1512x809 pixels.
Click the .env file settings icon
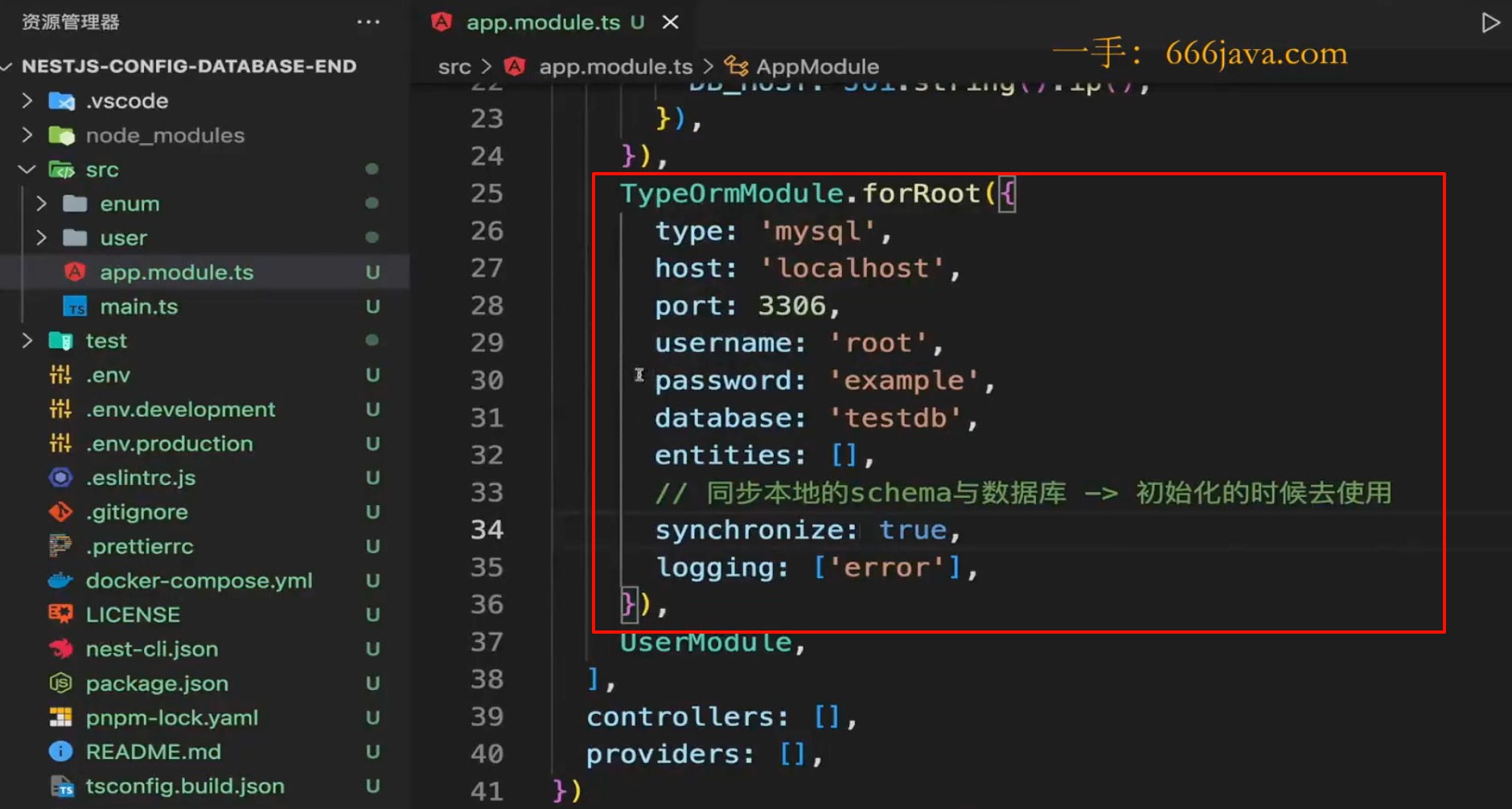60,375
